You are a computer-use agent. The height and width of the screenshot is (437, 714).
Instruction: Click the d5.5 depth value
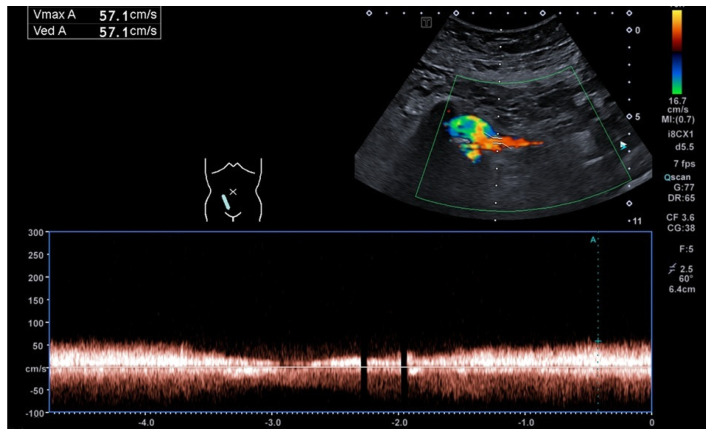click(x=684, y=147)
